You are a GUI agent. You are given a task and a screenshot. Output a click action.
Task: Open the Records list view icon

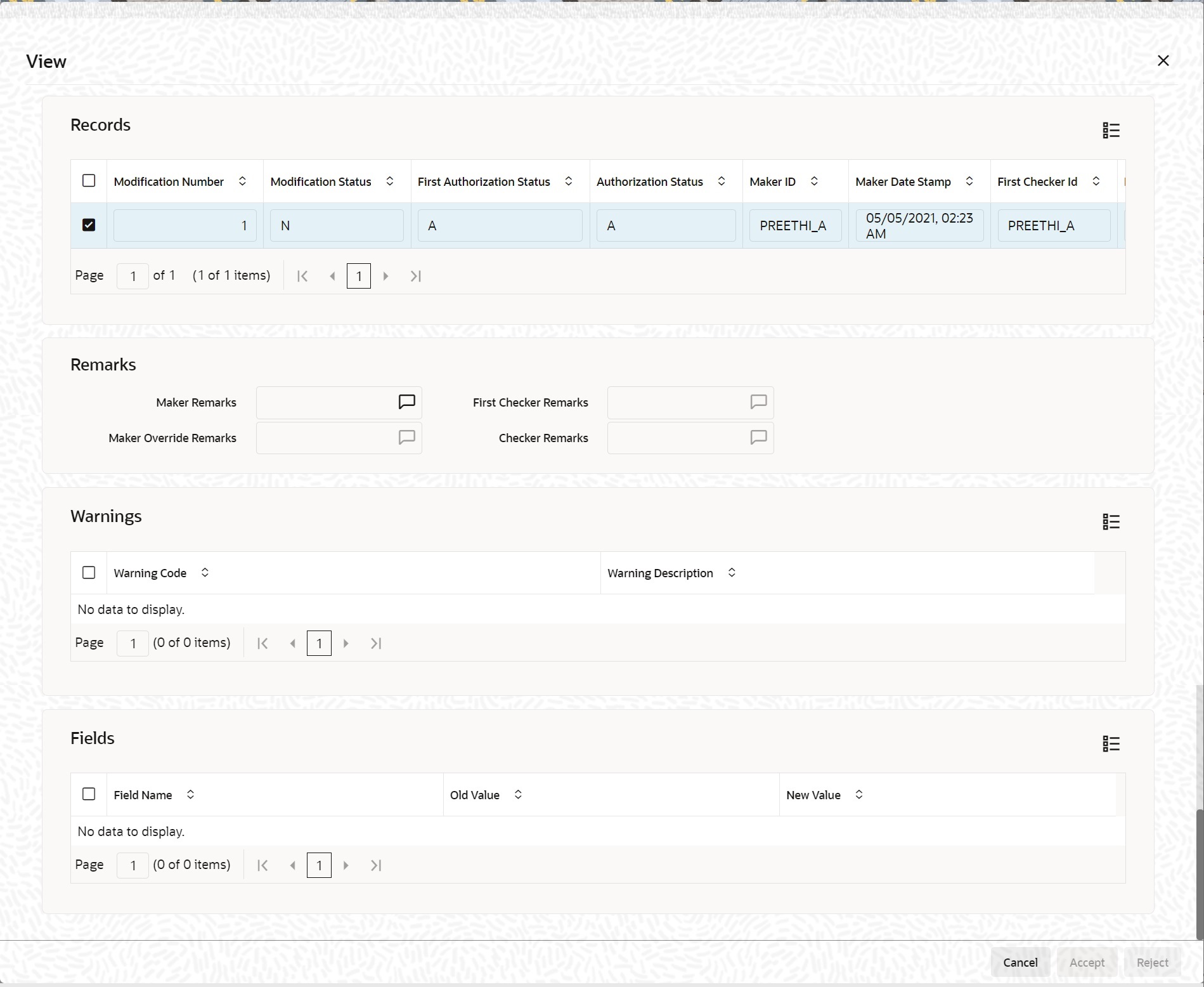(1111, 130)
